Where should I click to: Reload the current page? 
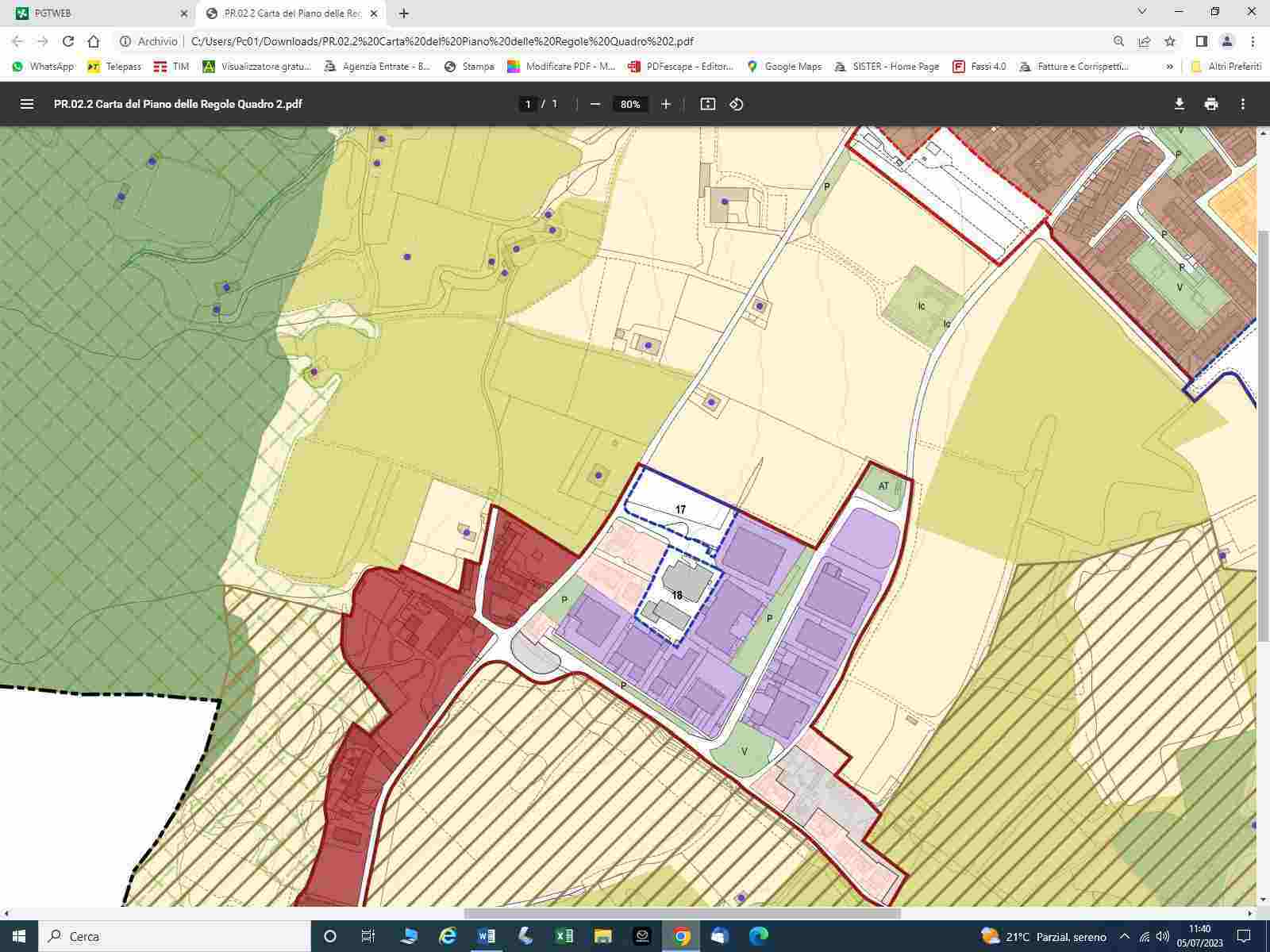pyautogui.click(x=68, y=41)
